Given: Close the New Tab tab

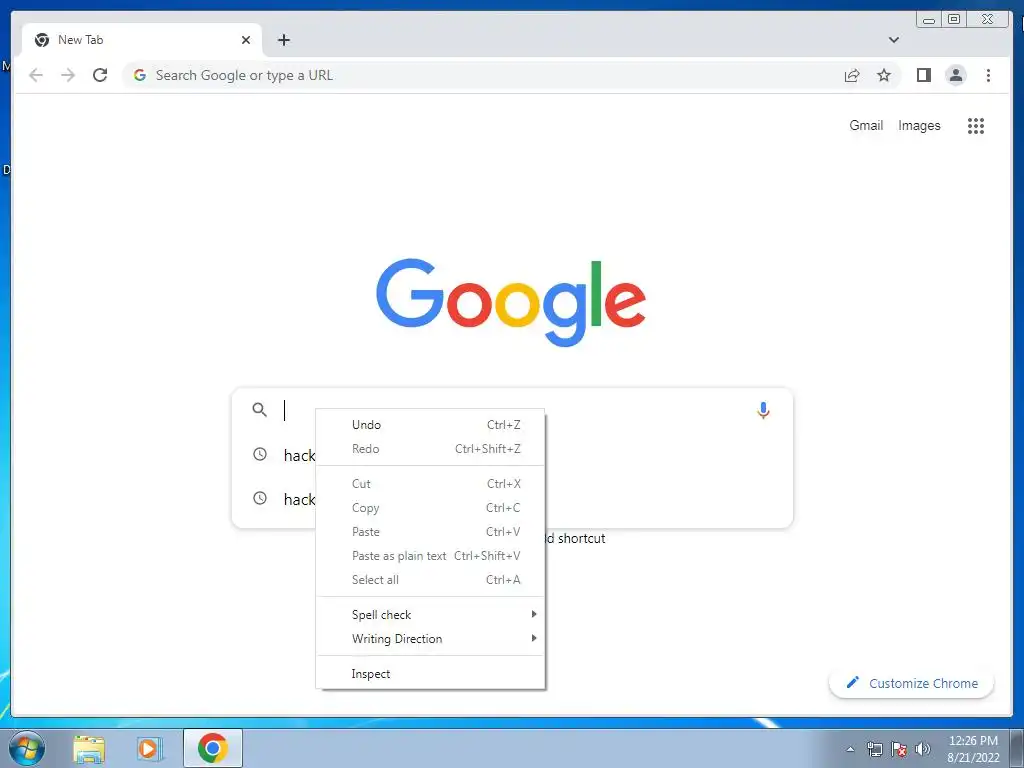Looking at the screenshot, I should [x=246, y=40].
